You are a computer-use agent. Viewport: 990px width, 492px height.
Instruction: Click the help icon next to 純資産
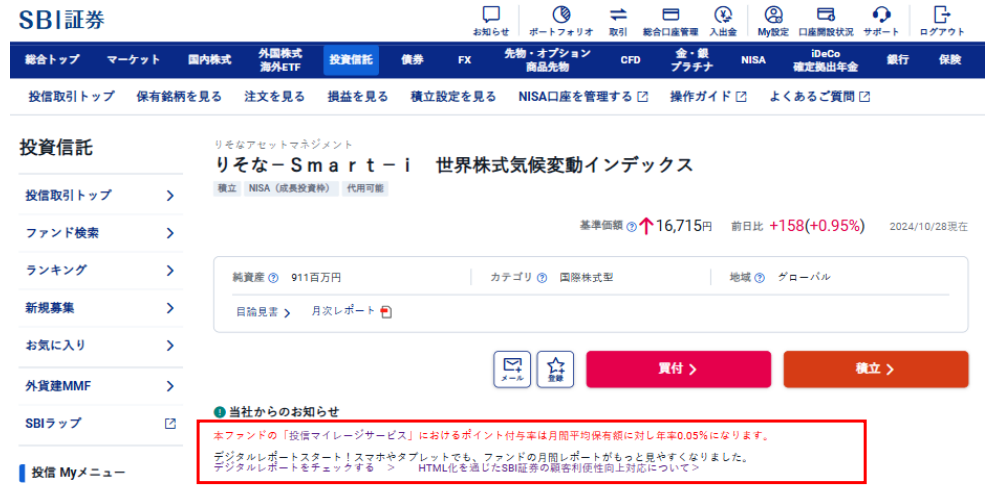(x=273, y=277)
